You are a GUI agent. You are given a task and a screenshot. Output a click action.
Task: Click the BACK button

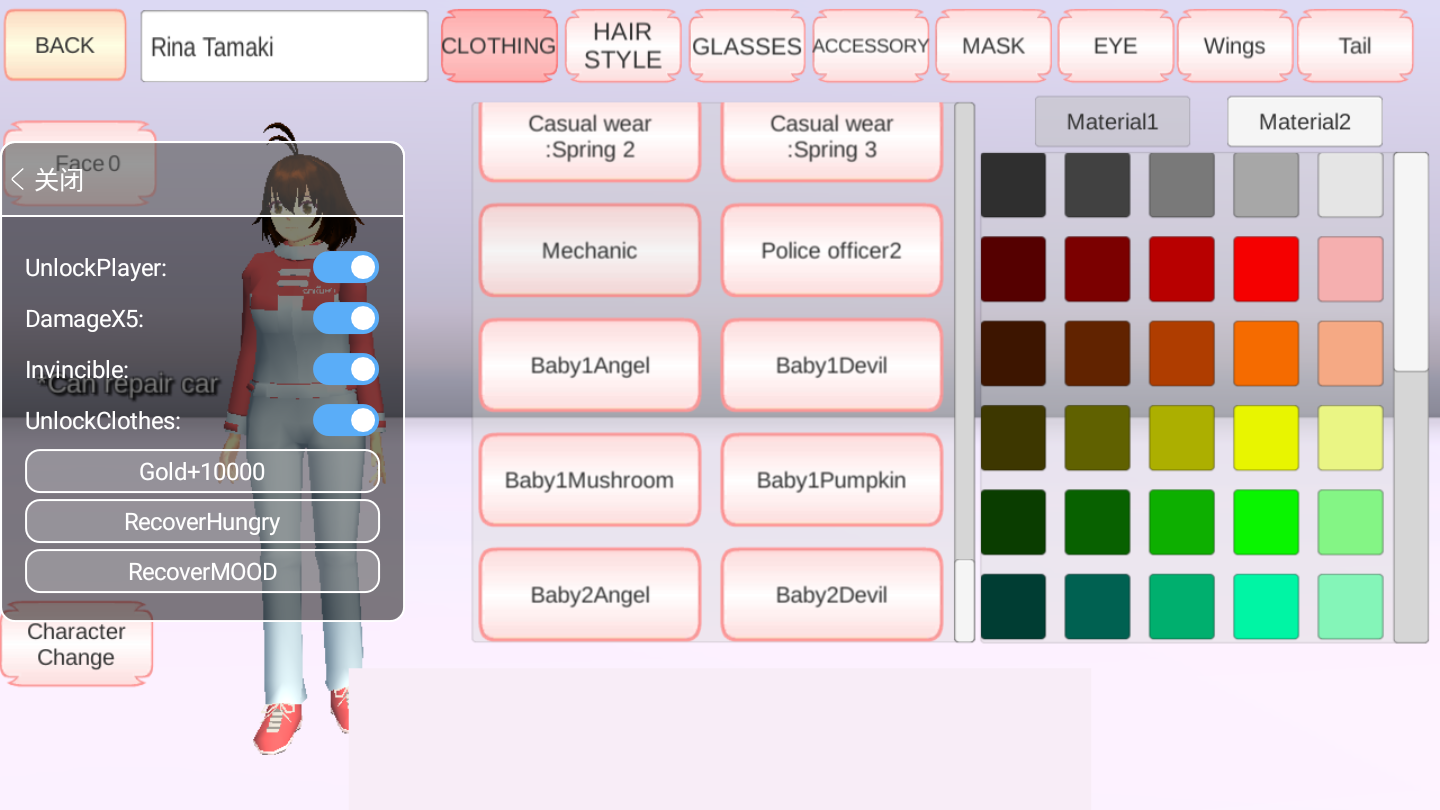(65, 45)
